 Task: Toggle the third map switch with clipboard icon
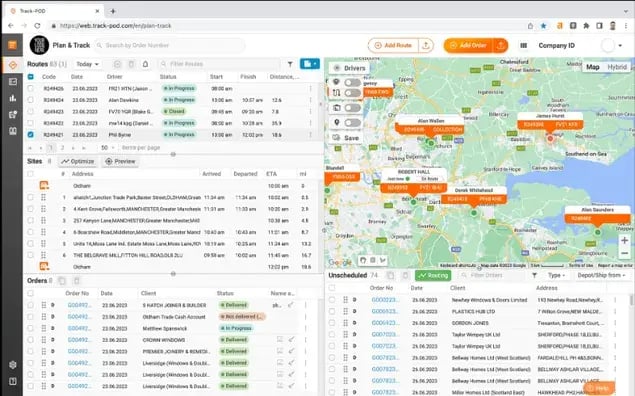pyautogui.click(x=352, y=108)
